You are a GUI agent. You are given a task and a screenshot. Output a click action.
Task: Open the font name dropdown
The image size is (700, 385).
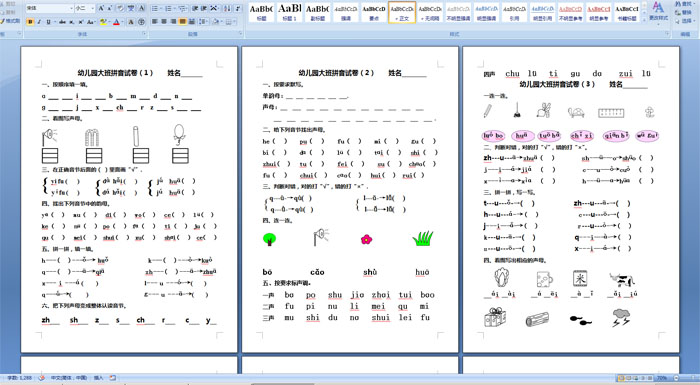[71, 8]
